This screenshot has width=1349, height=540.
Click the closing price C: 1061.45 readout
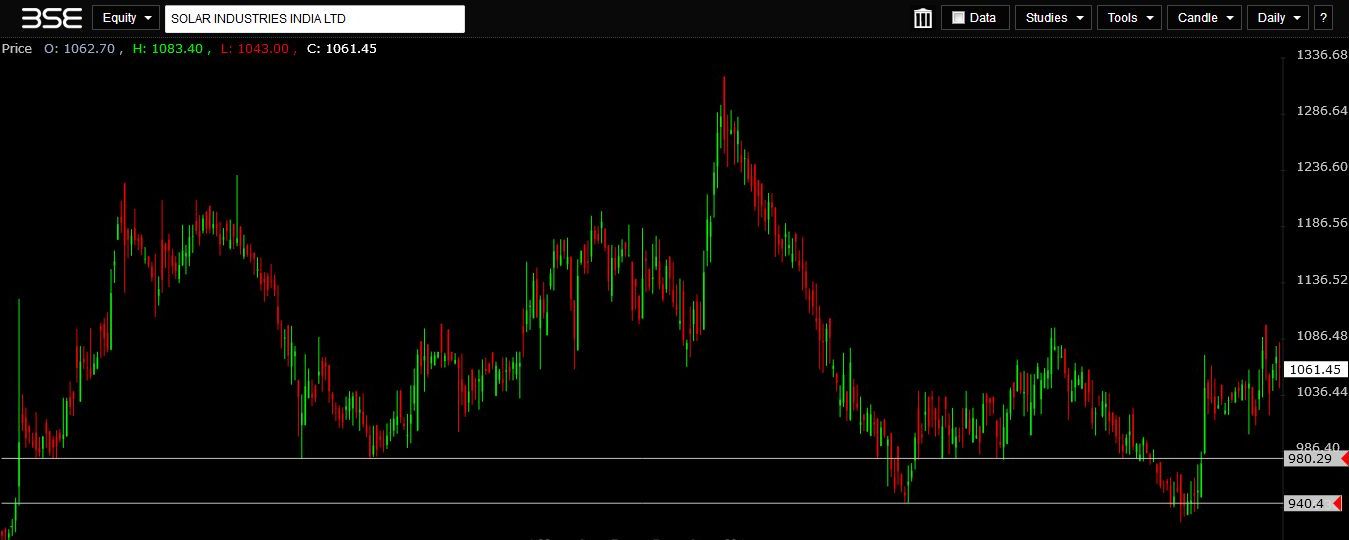point(342,48)
